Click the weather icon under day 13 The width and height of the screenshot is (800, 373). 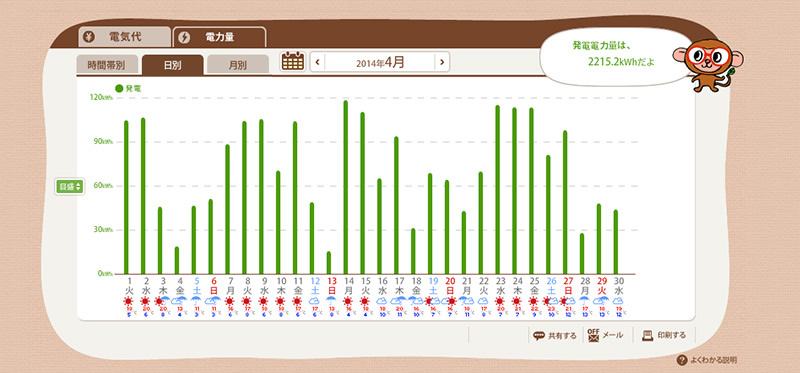pyautogui.click(x=332, y=301)
